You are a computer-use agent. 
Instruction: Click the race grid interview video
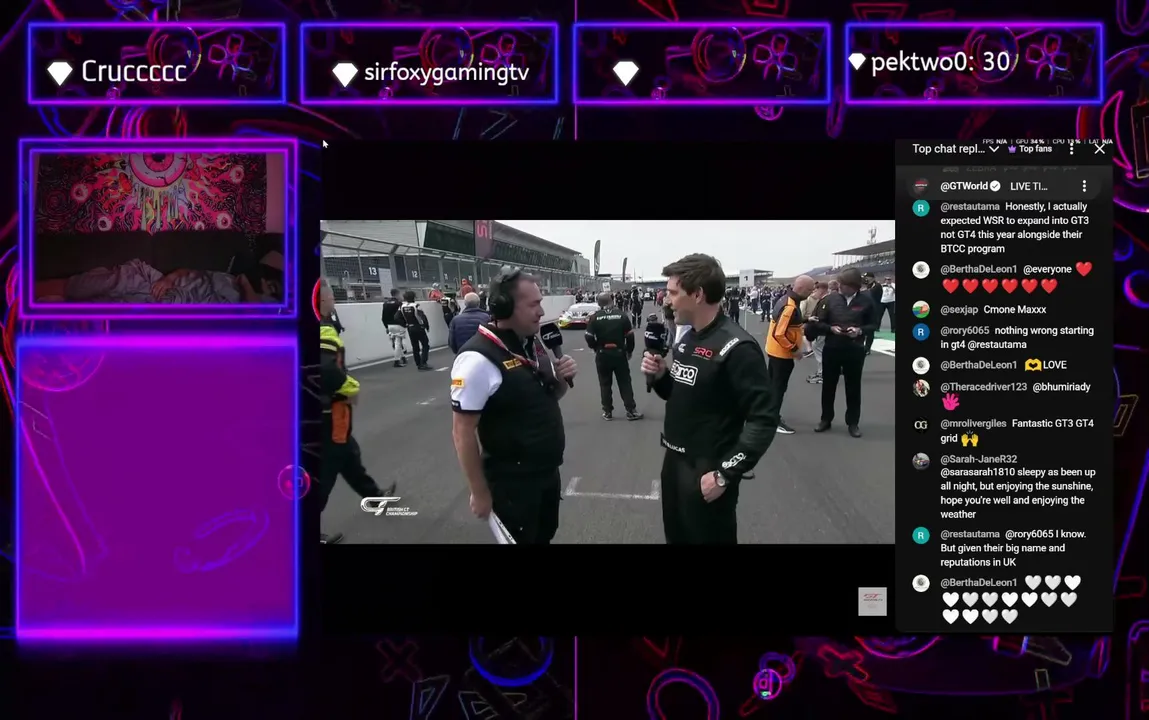[x=607, y=382]
